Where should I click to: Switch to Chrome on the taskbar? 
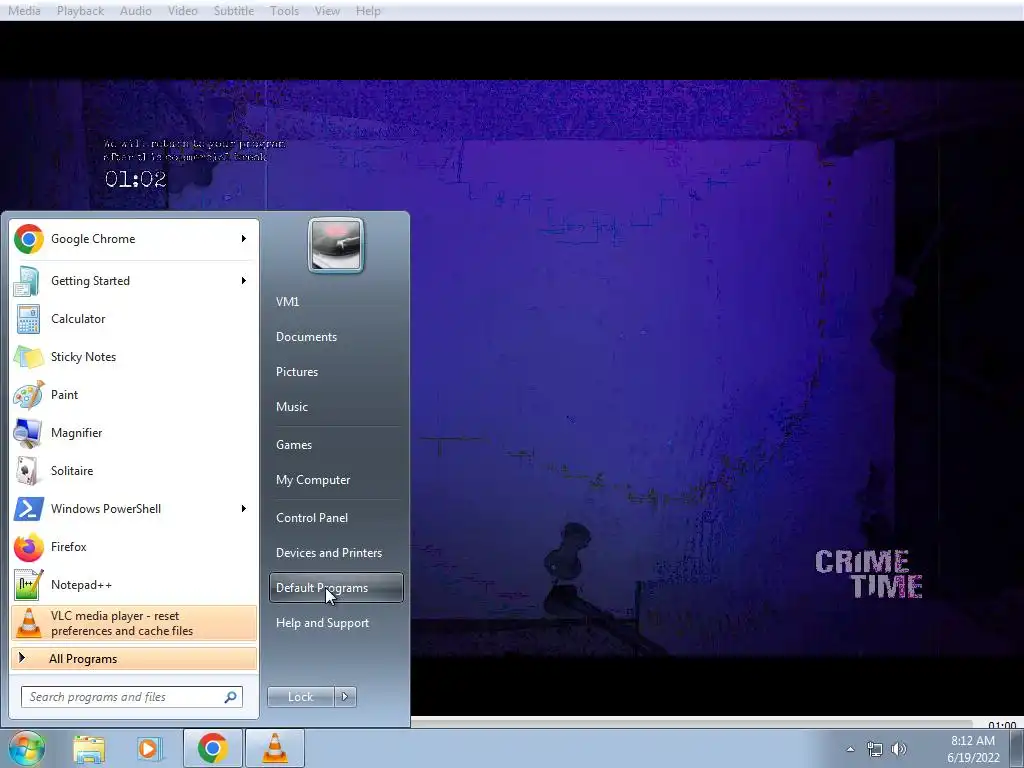pyautogui.click(x=213, y=748)
